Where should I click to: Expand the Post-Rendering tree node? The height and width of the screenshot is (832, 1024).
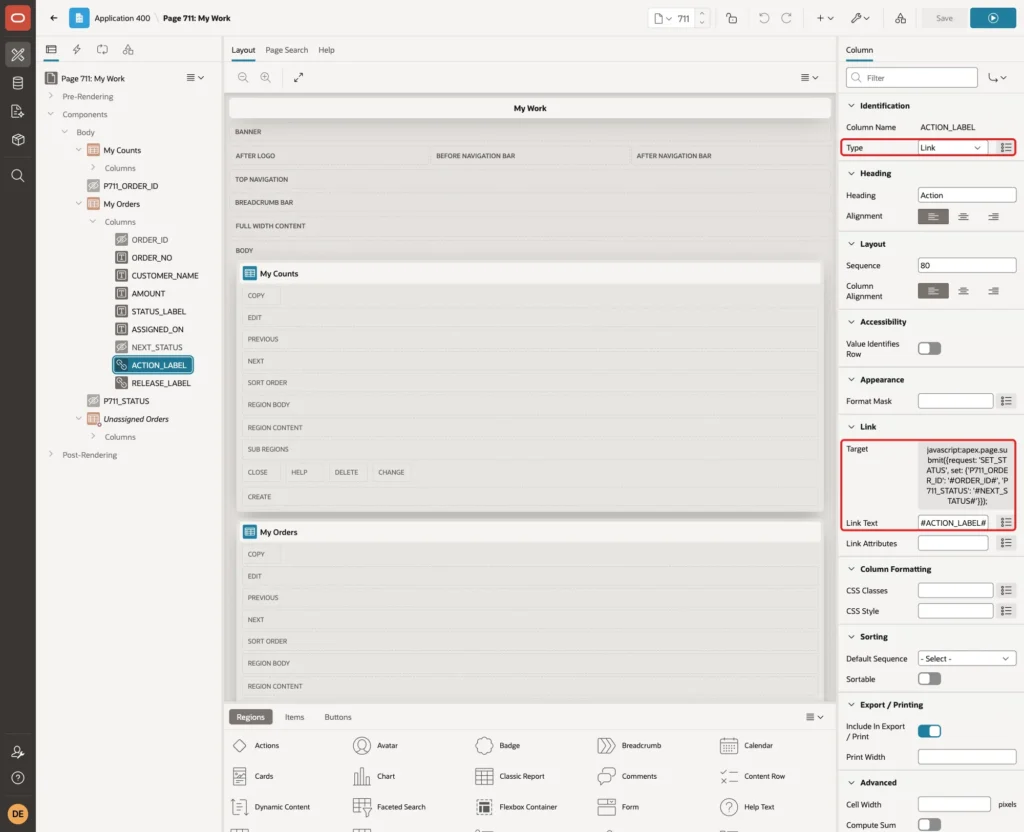coord(51,455)
